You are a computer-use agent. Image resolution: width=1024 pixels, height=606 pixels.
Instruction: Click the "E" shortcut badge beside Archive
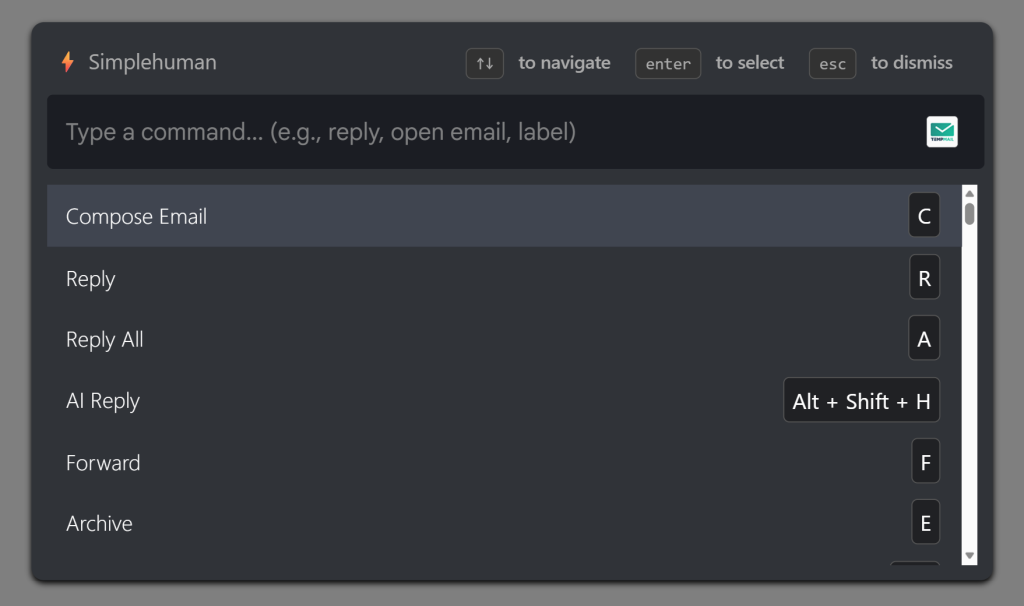[x=923, y=522]
